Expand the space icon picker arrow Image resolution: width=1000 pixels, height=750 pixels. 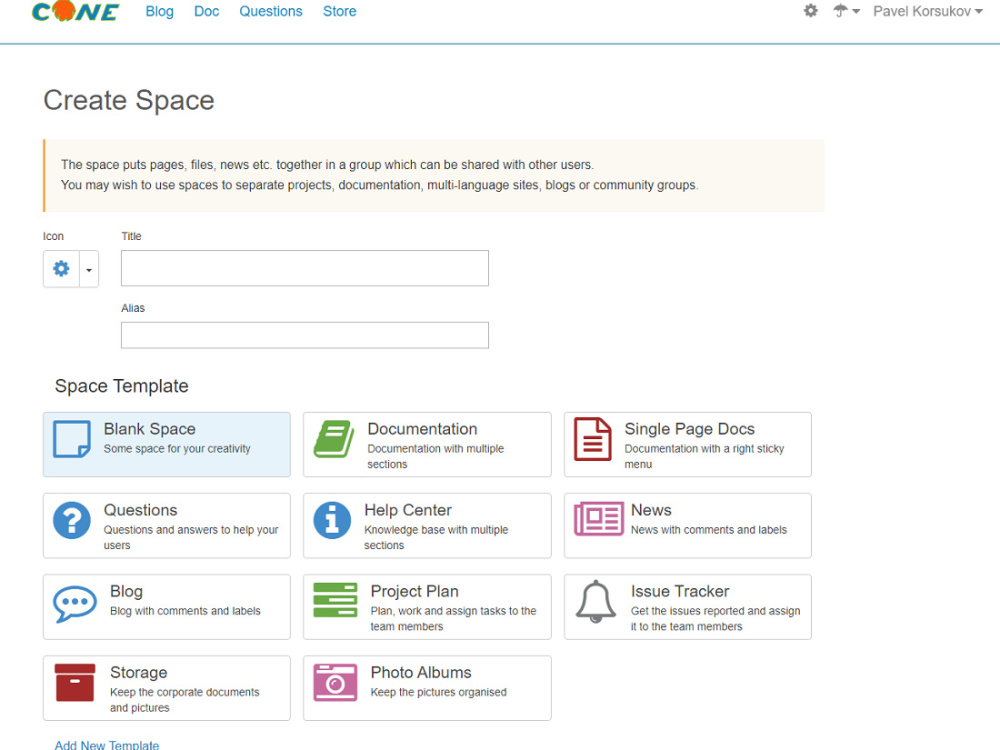89,269
